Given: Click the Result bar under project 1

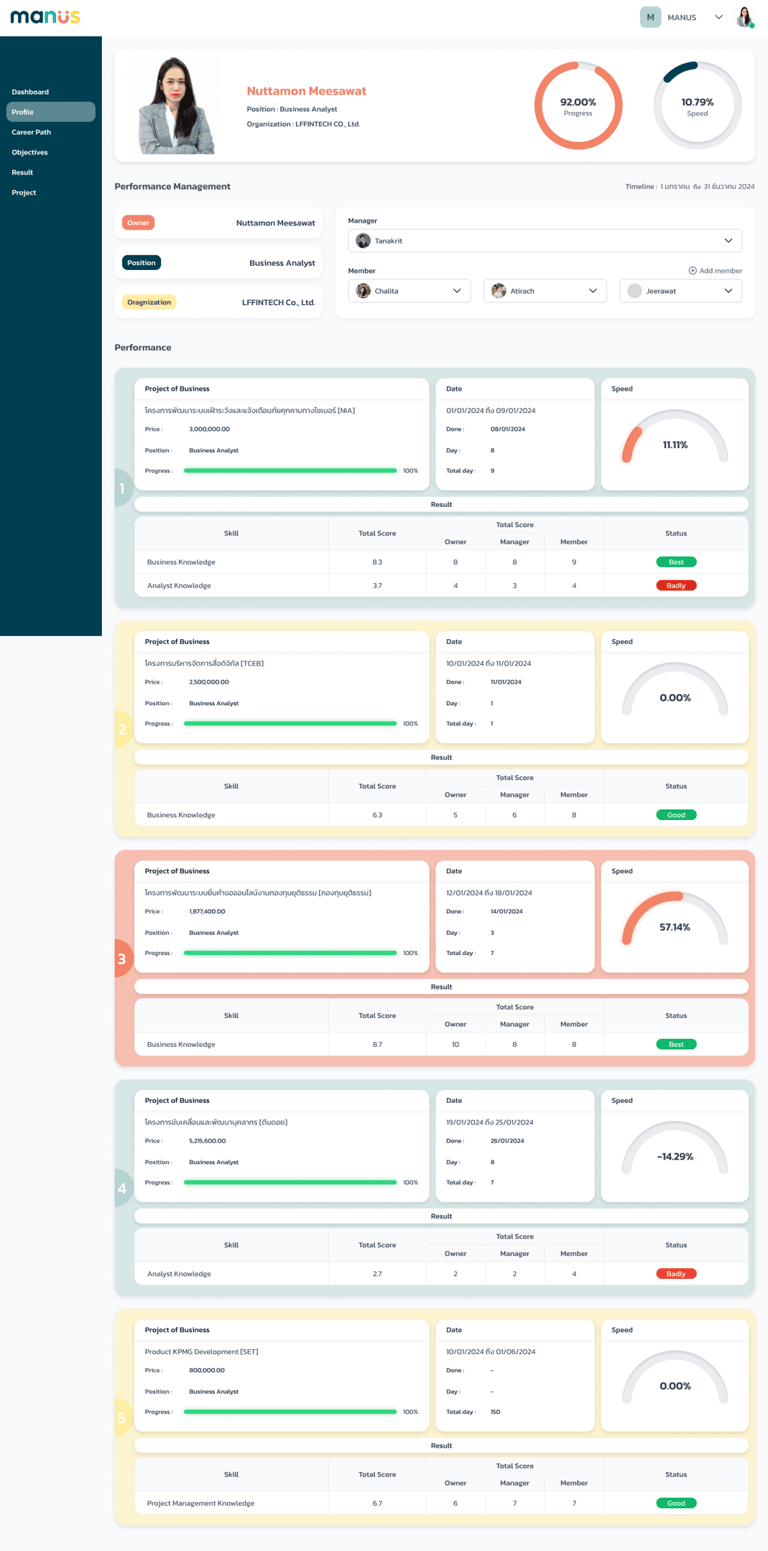Looking at the screenshot, I should click(x=441, y=505).
